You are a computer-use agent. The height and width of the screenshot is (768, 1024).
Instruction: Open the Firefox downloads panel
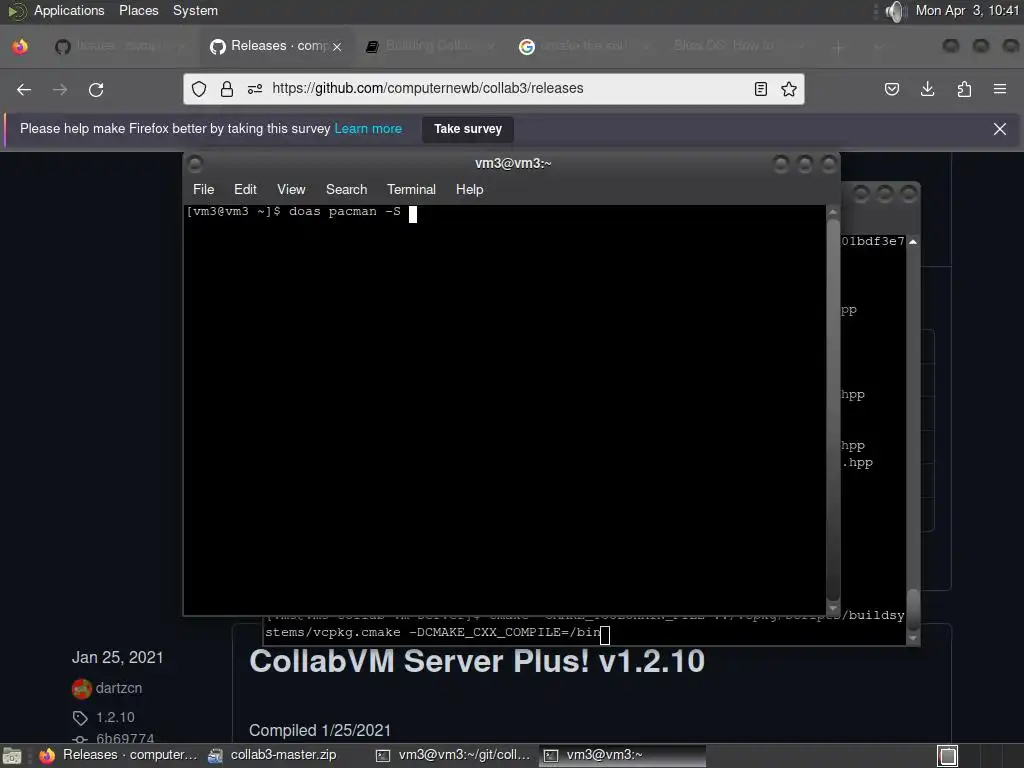(x=927, y=89)
